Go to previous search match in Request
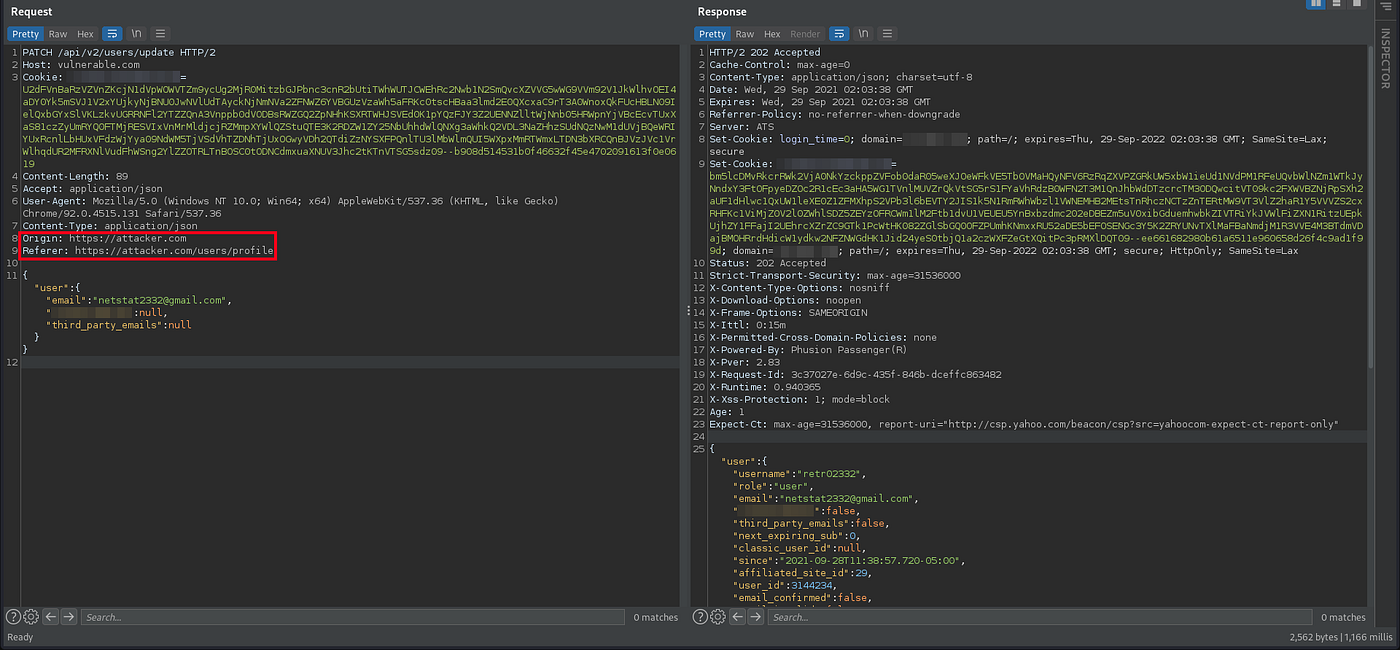 [50, 617]
